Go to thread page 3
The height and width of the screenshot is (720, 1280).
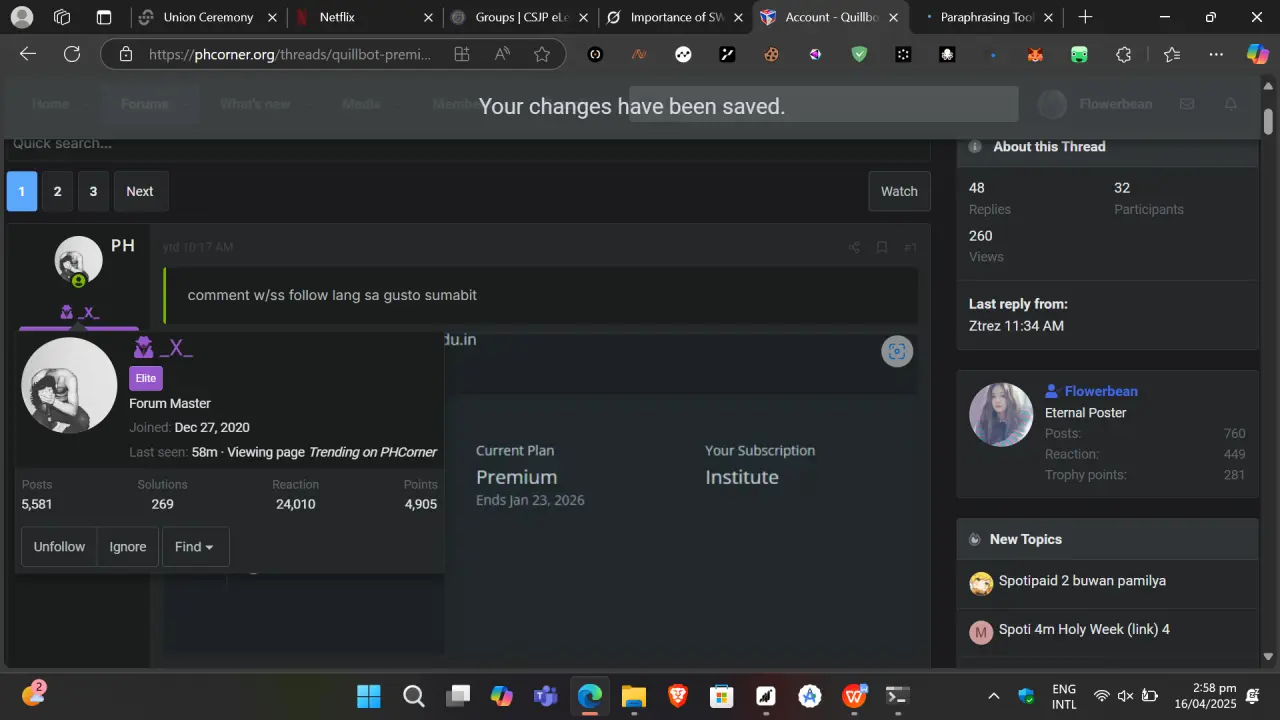(93, 191)
